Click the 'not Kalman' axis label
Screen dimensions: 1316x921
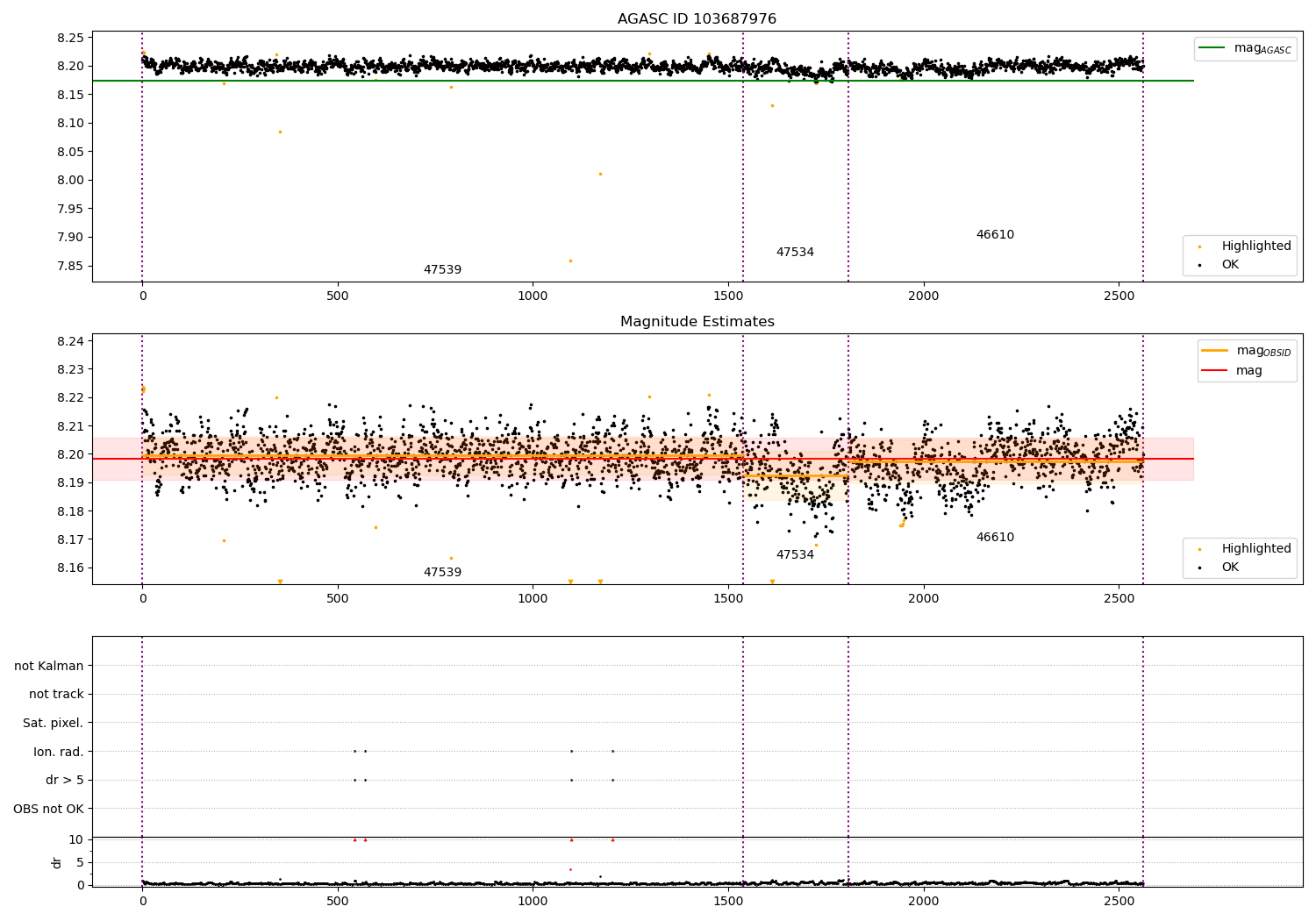49,666
